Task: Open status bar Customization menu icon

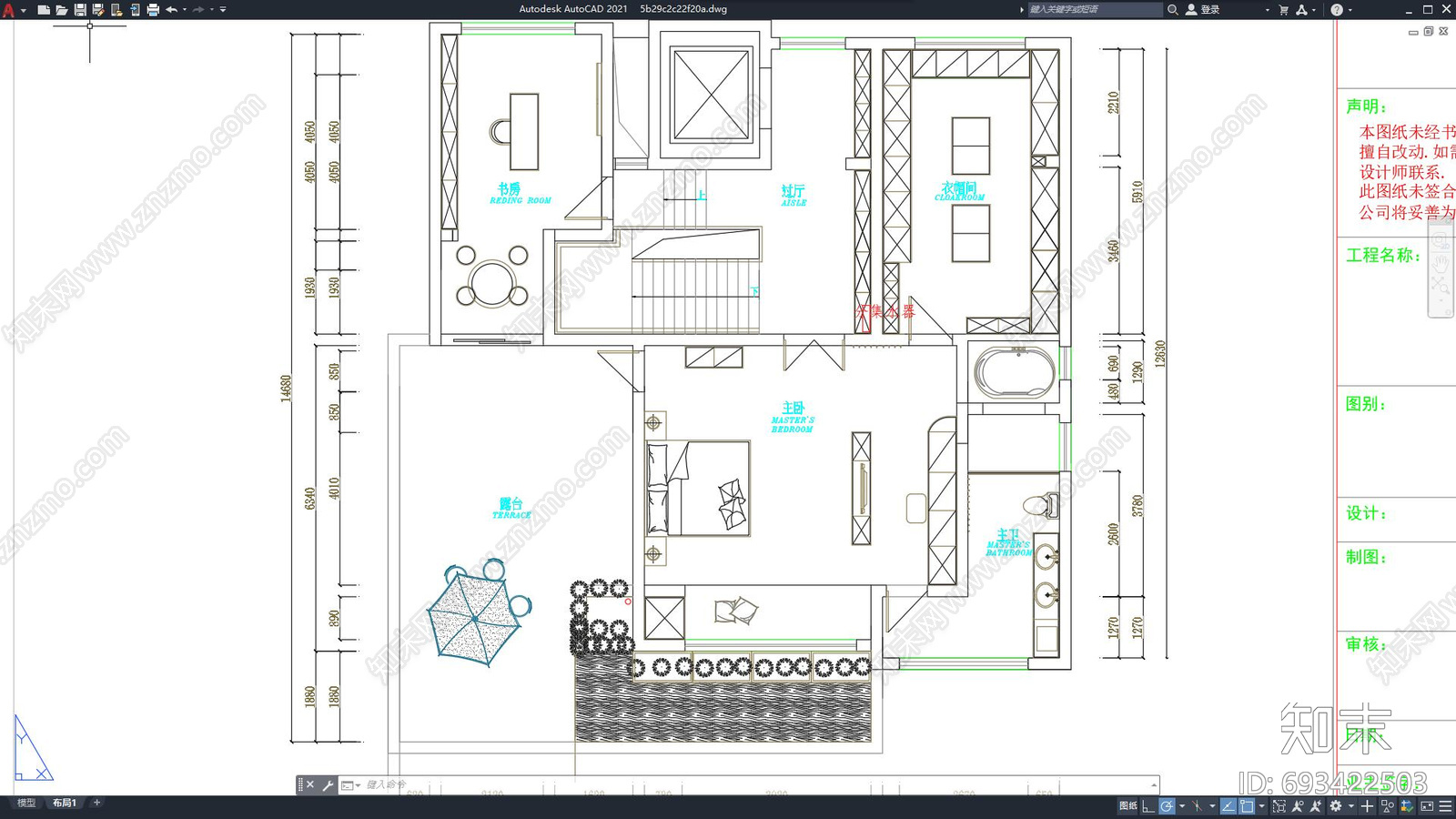Action: [1445, 806]
